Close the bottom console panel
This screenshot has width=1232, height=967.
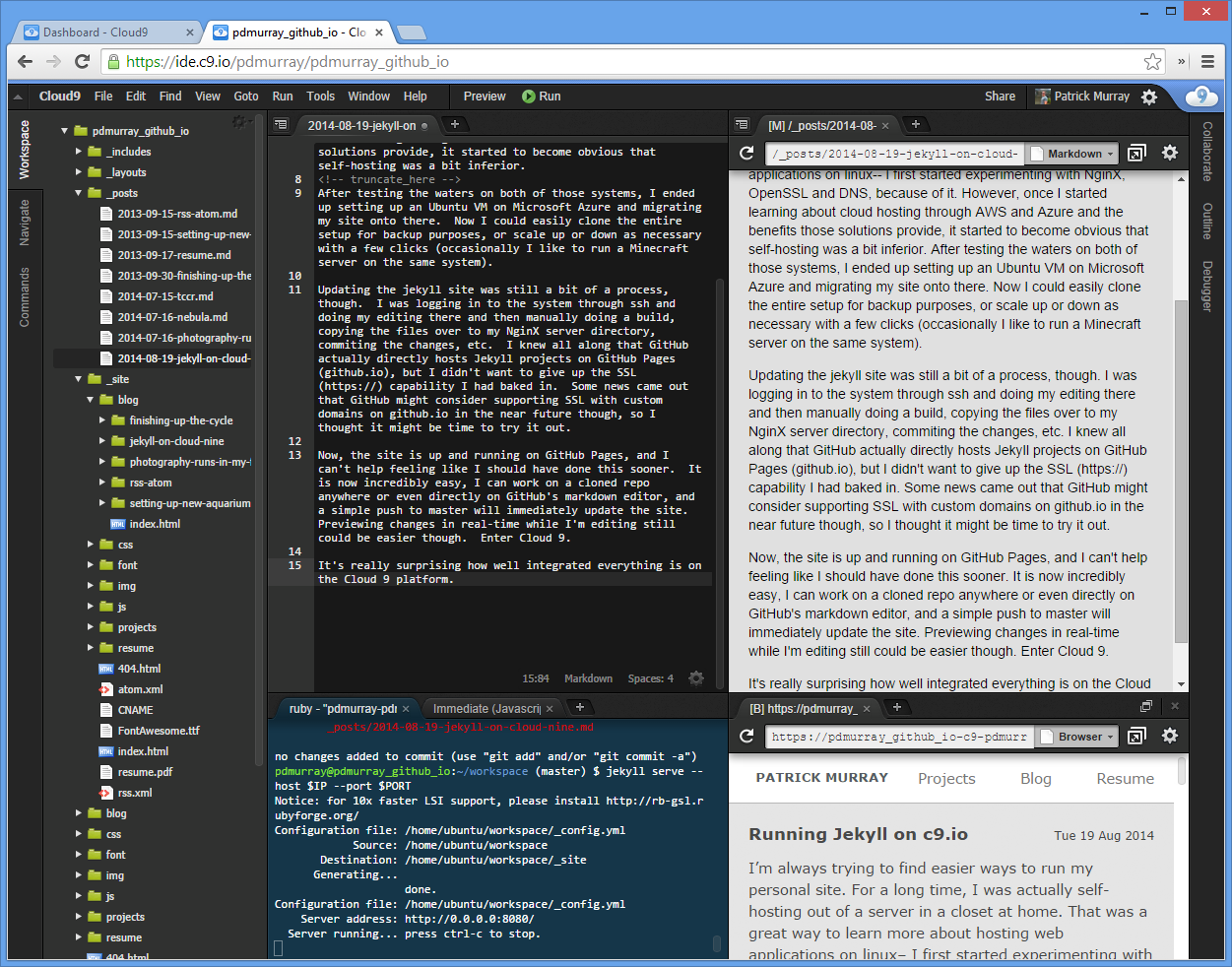click(1175, 706)
